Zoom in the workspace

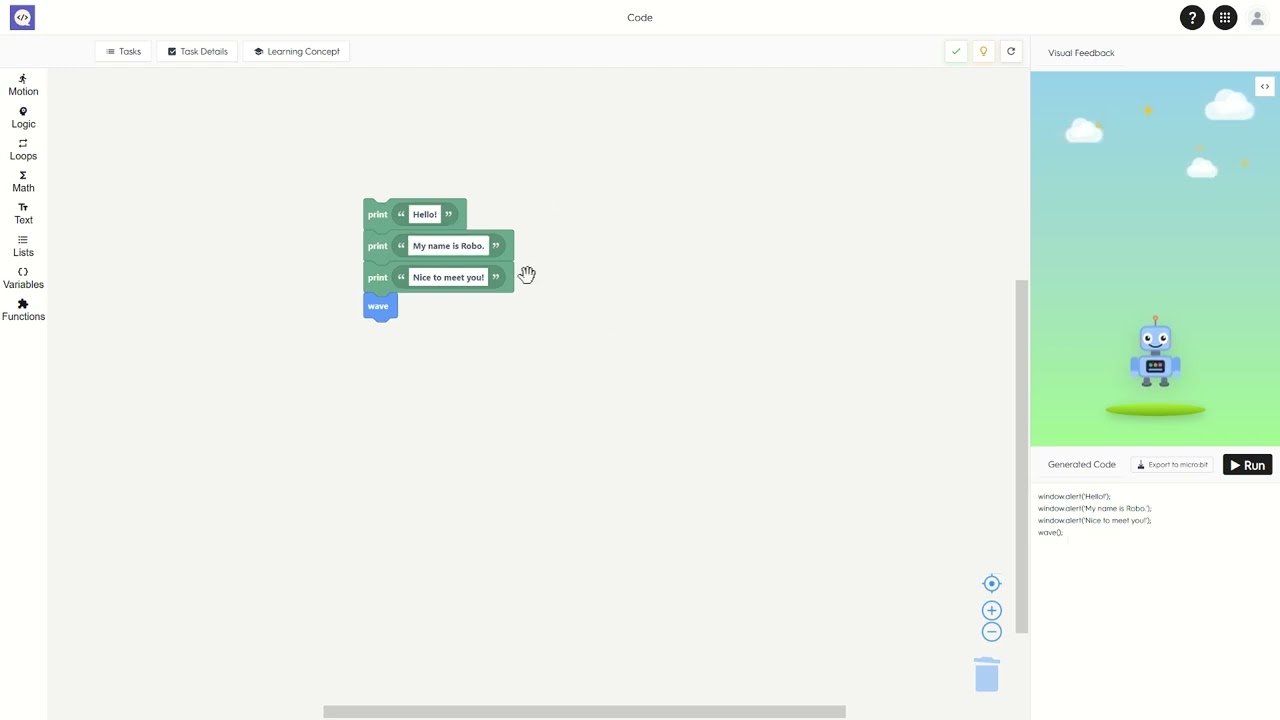pyautogui.click(x=992, y=610)
